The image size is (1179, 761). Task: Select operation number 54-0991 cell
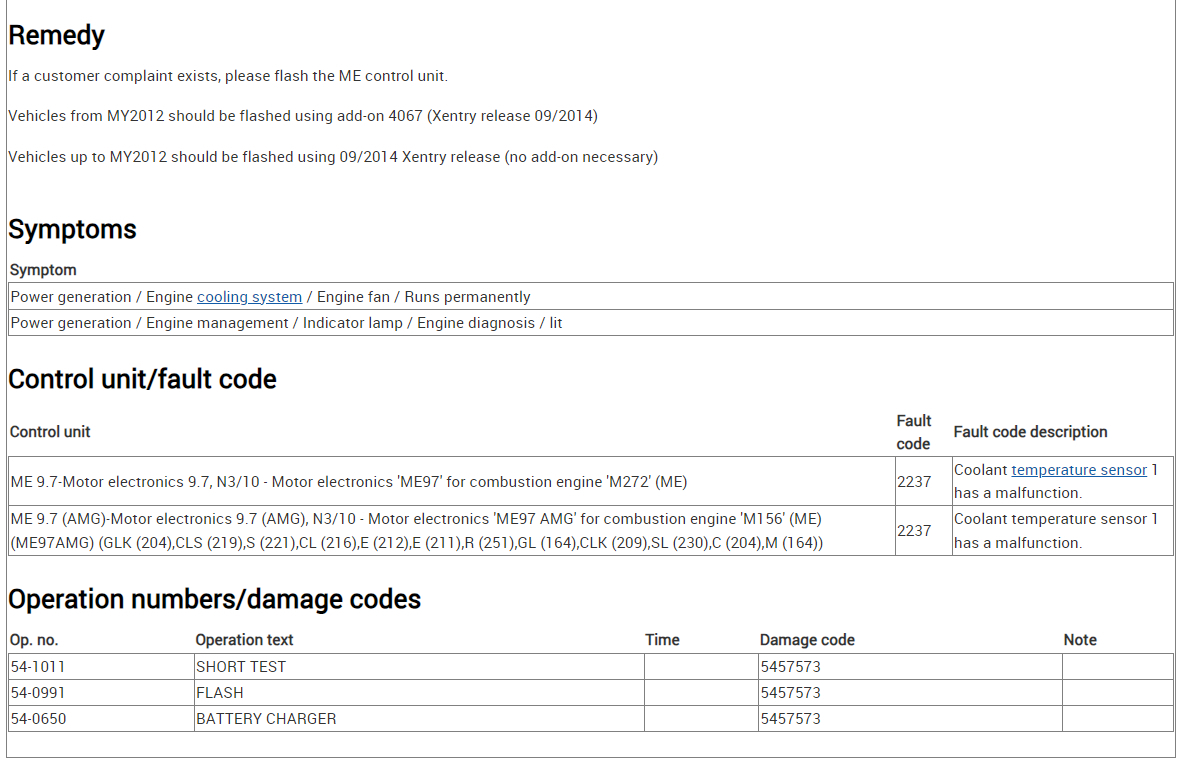(x=38, y=693)
